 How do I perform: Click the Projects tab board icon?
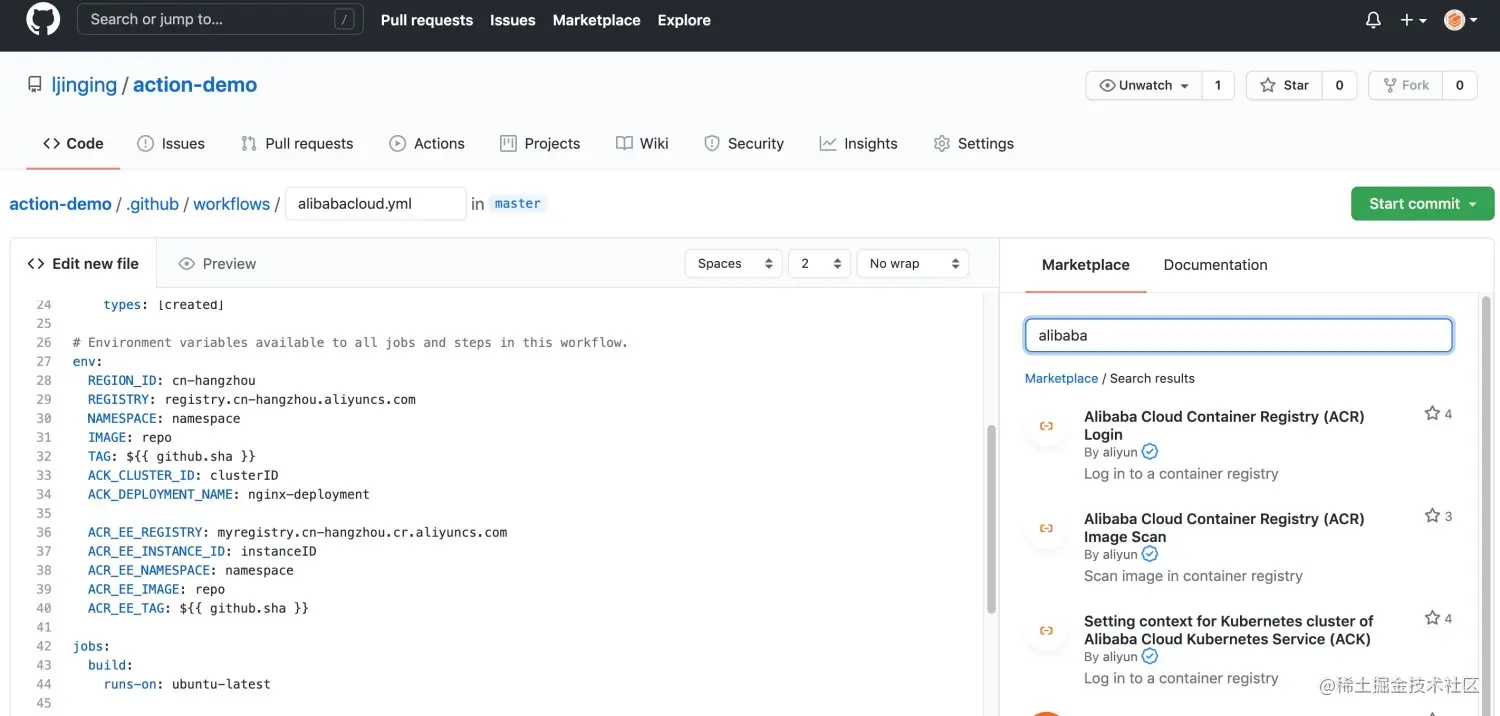tap(508, 144)
